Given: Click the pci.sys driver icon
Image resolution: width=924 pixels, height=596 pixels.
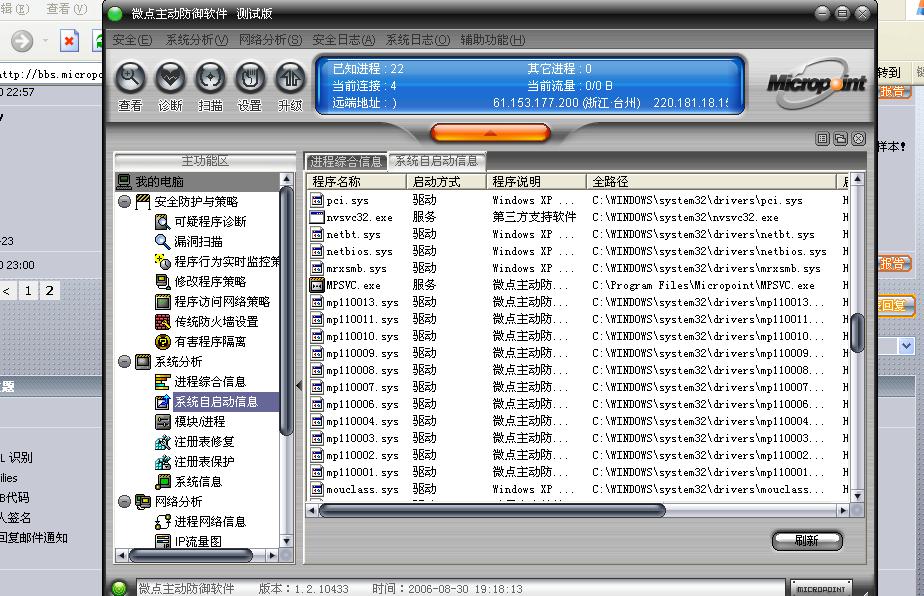Looking at the screenshot, I should point(317,200).
